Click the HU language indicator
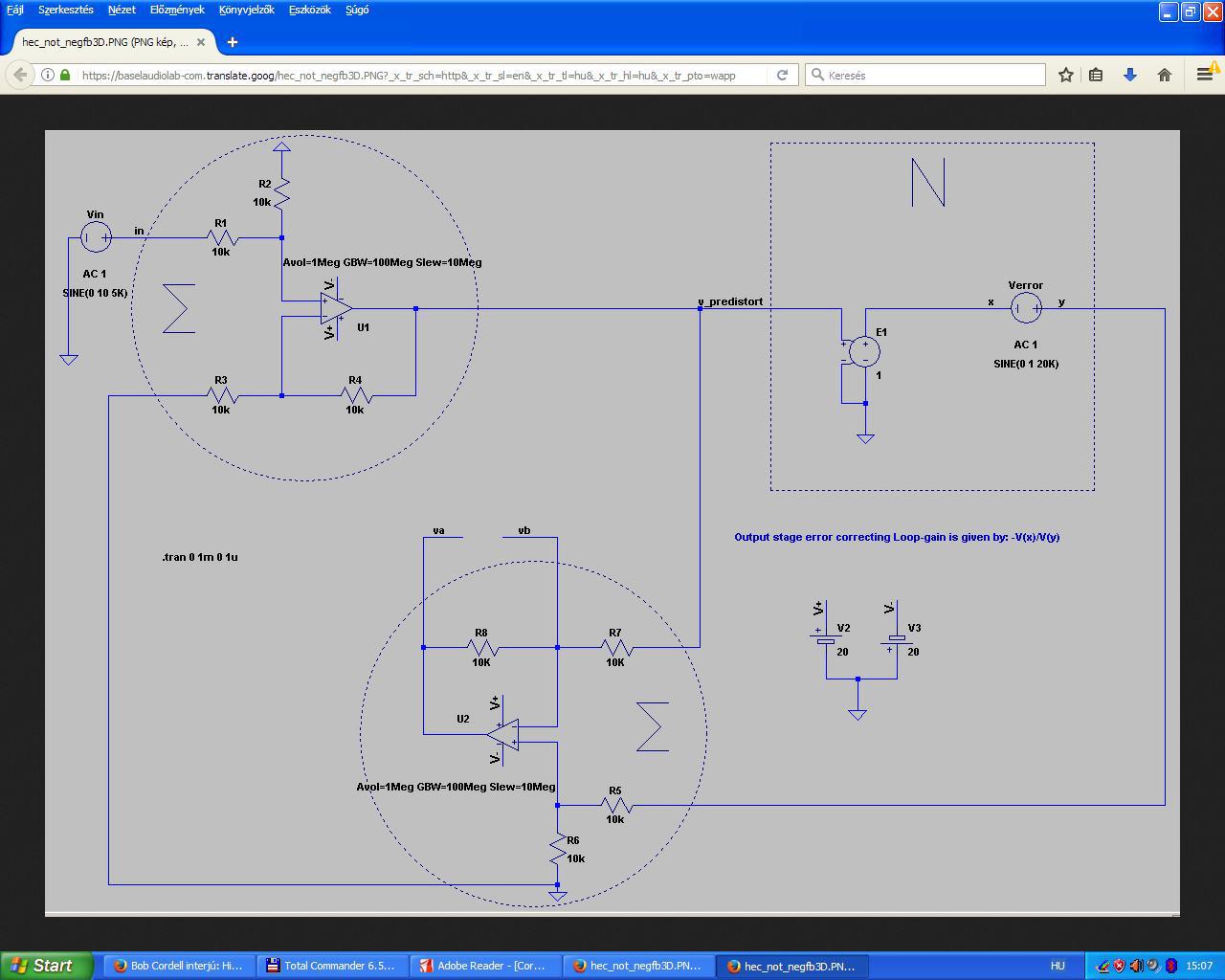 pos(1058,966)
